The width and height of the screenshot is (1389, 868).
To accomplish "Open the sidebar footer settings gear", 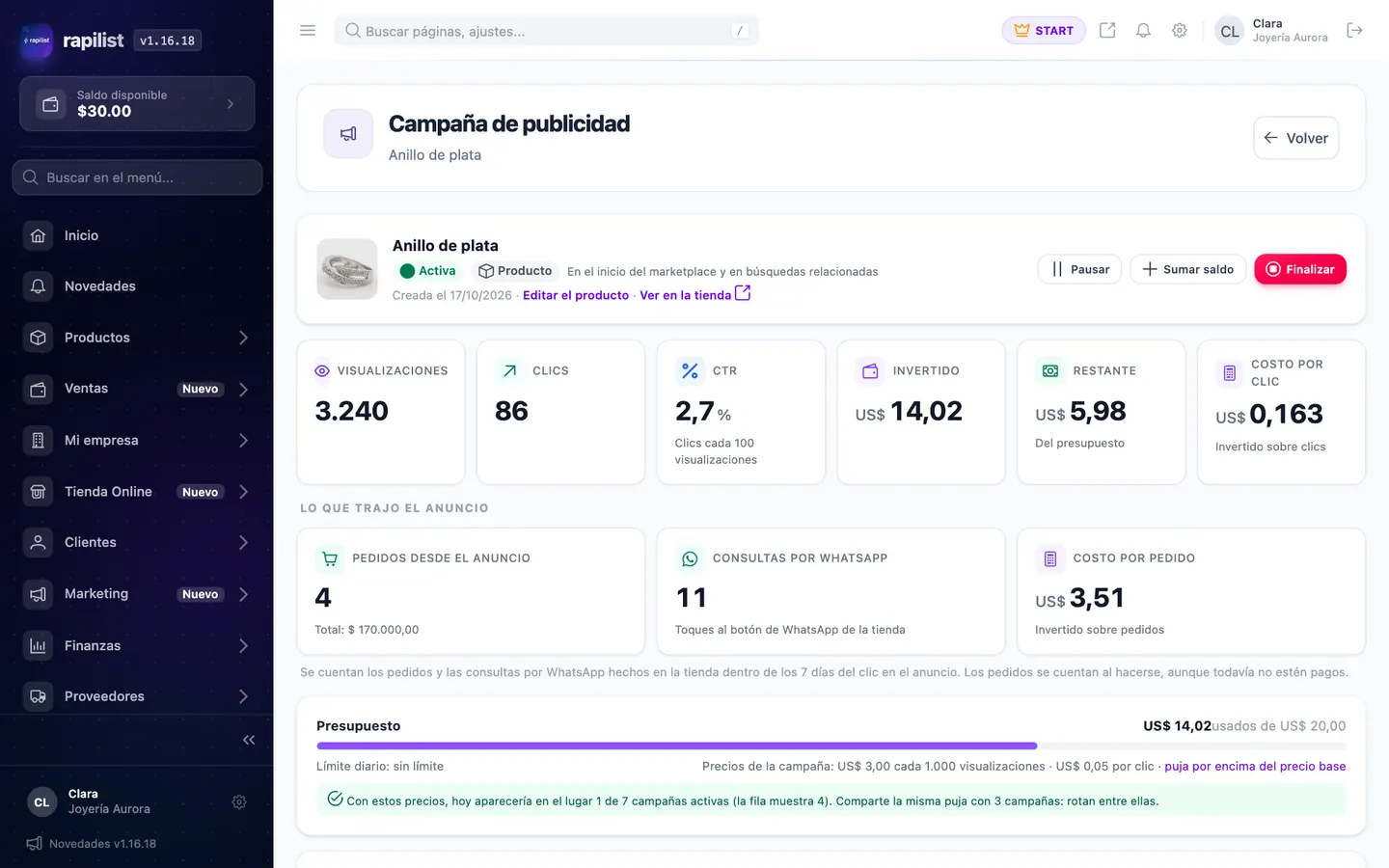I will coord(239,802).
